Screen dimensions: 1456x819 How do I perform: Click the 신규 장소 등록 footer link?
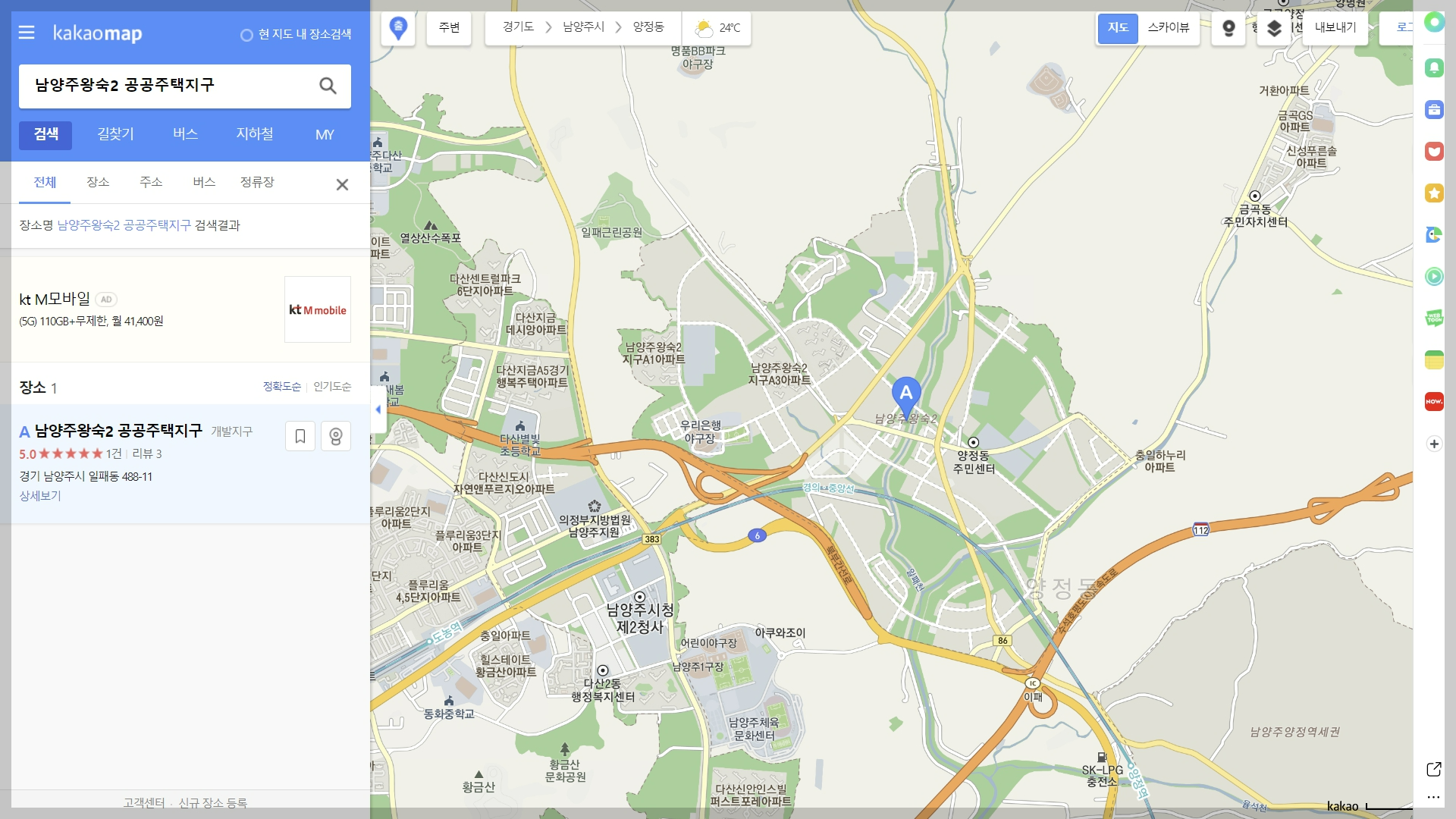tap(212, 803)
